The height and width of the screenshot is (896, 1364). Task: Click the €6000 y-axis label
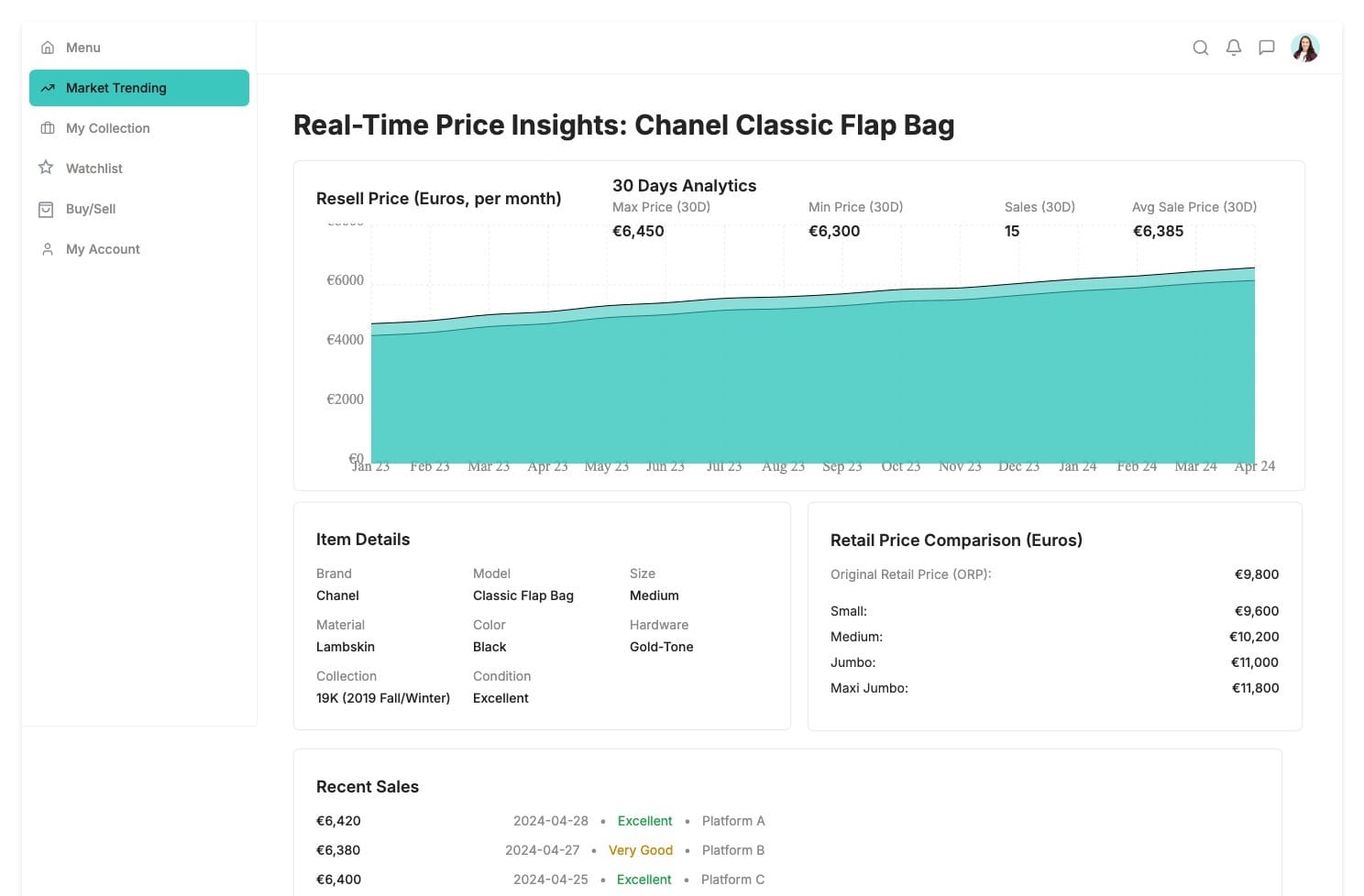[x=346, y=280]
